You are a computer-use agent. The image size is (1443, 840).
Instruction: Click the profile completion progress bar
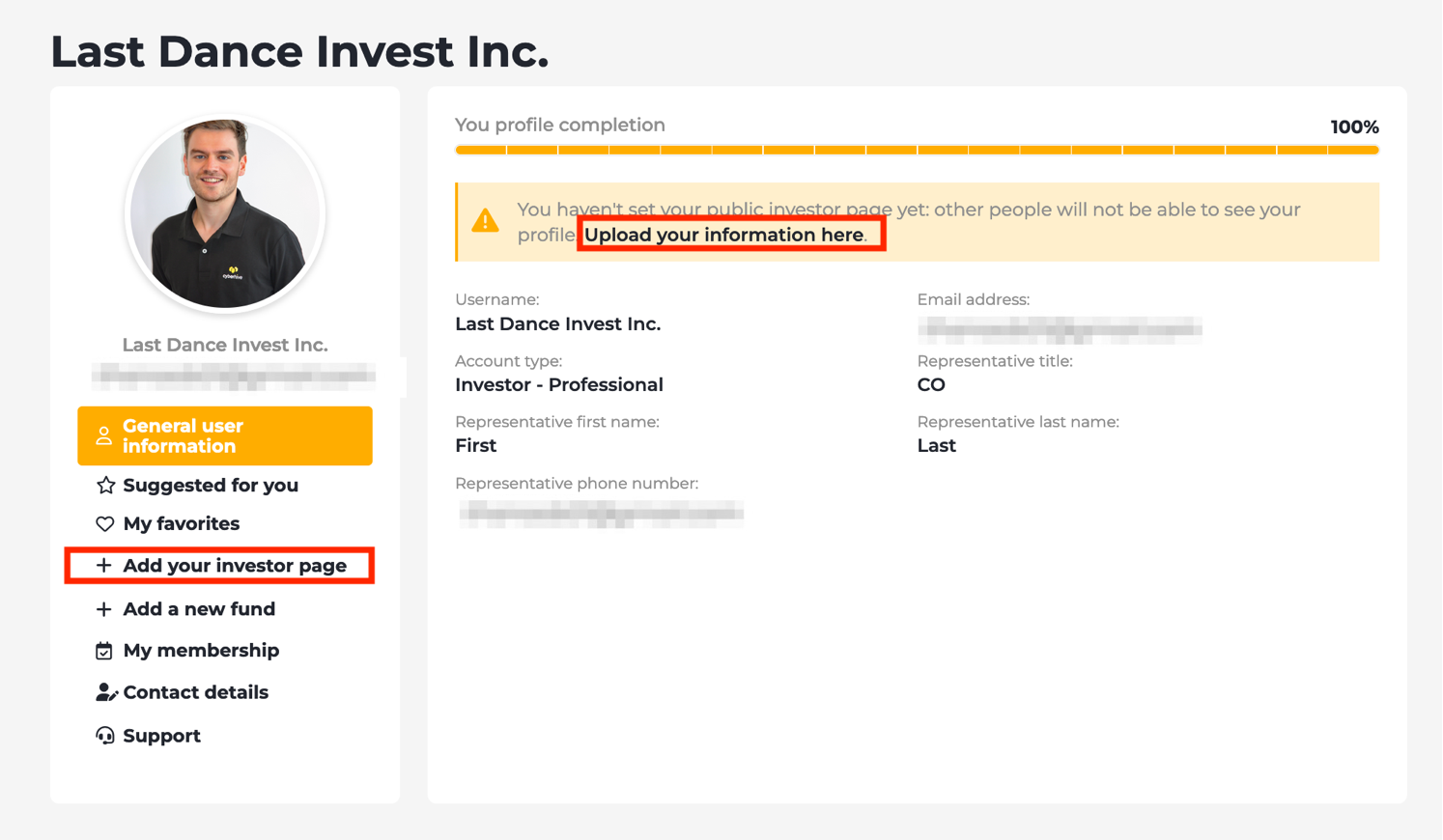(916, 150)
